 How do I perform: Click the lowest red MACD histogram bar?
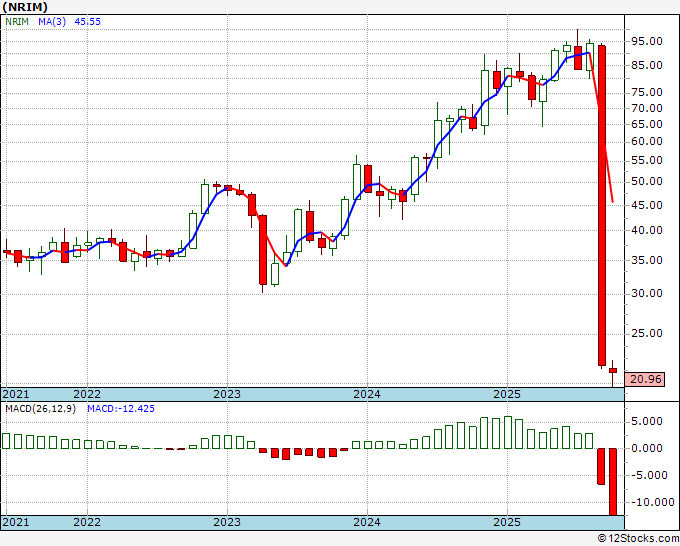[x=613, y=482]
